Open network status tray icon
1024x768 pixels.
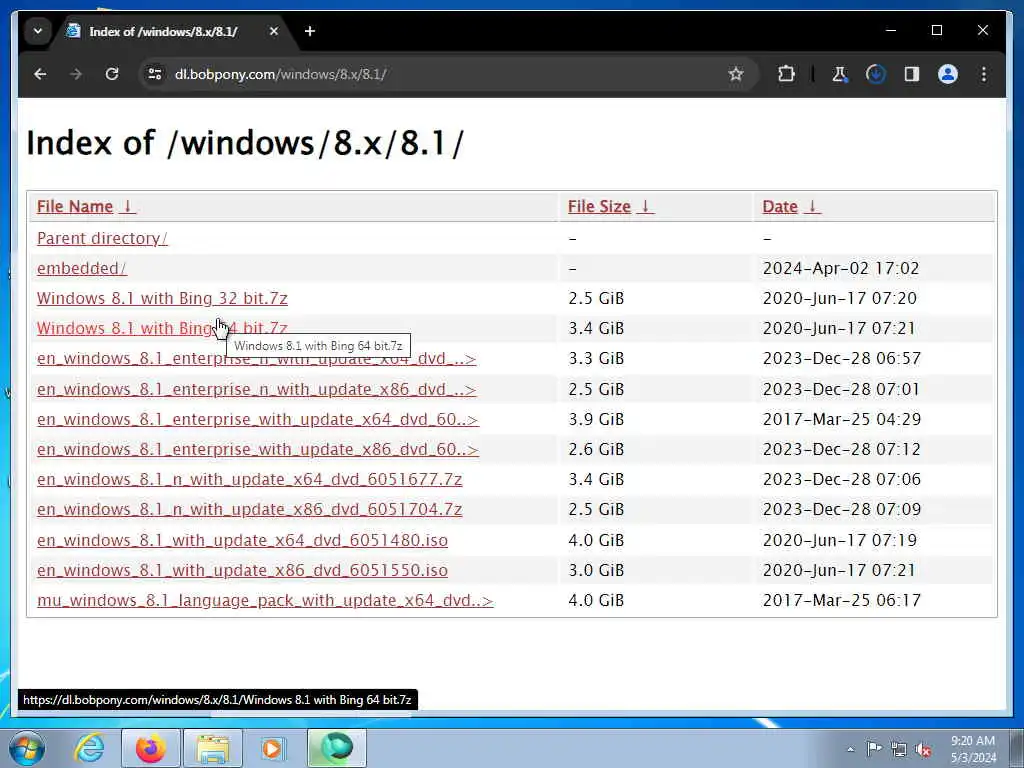[899, 750]
